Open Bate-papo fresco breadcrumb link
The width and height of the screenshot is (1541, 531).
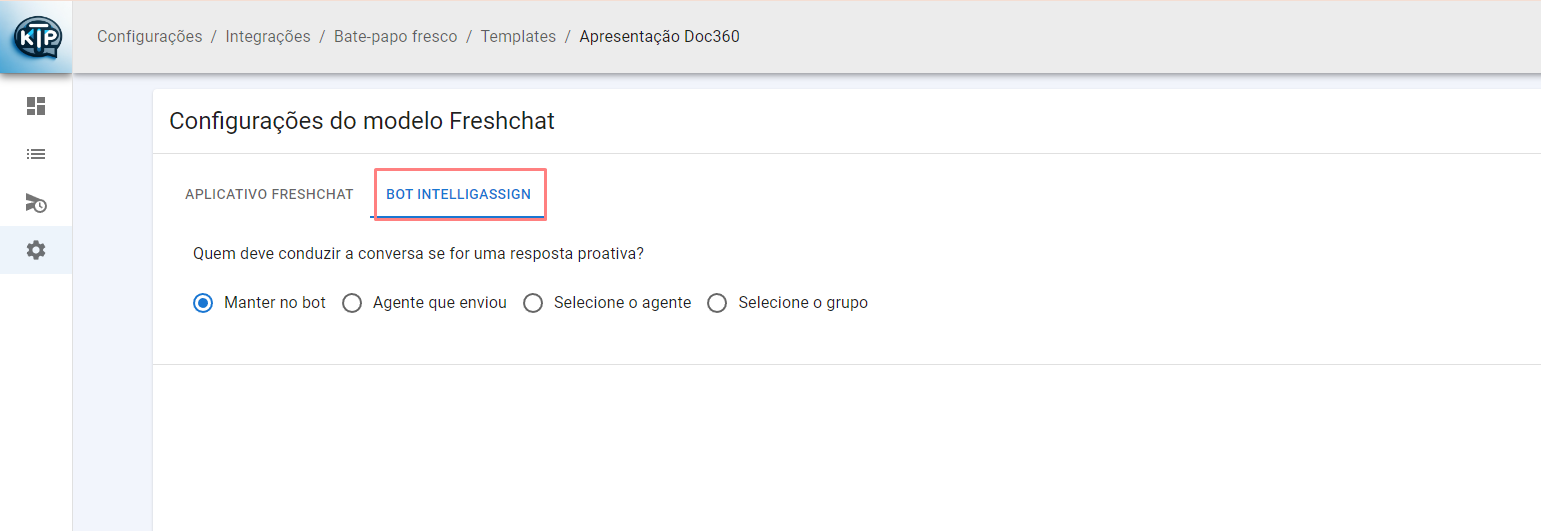pyautogui.click(x=396, y=37)
